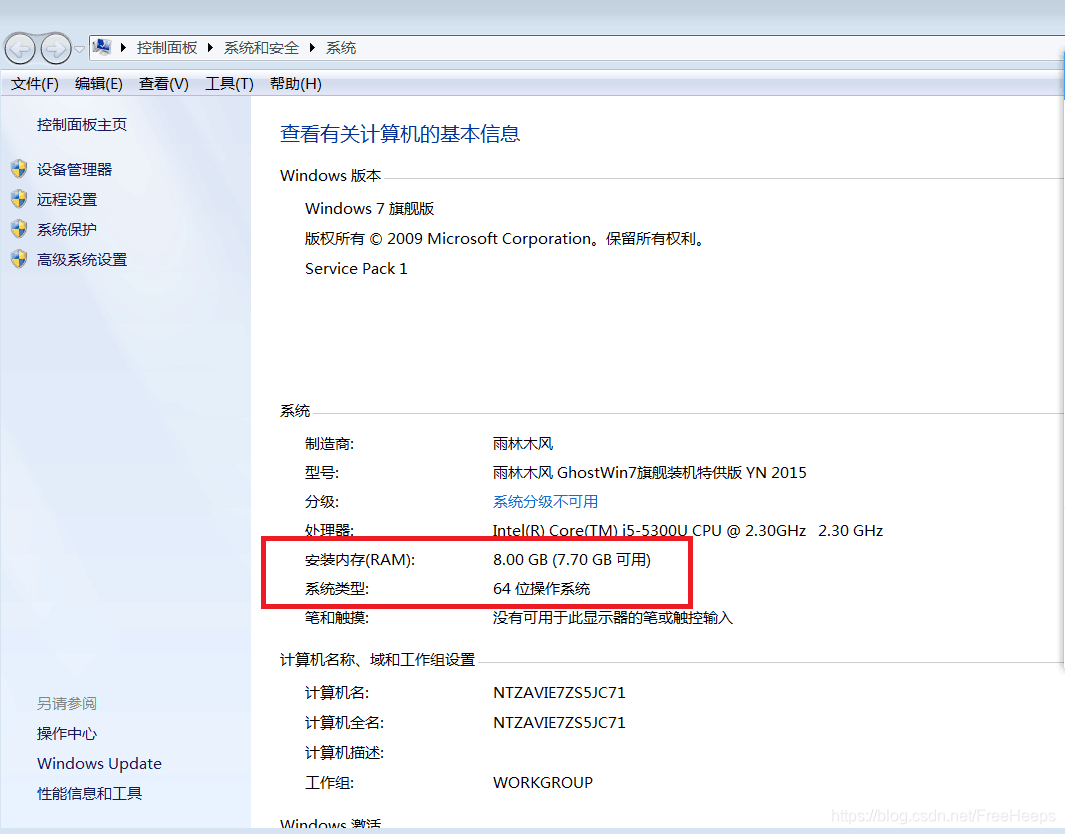Click the 型号: label
The height and width of the screenshot is (834, 1065).
[x=322, y=472]
